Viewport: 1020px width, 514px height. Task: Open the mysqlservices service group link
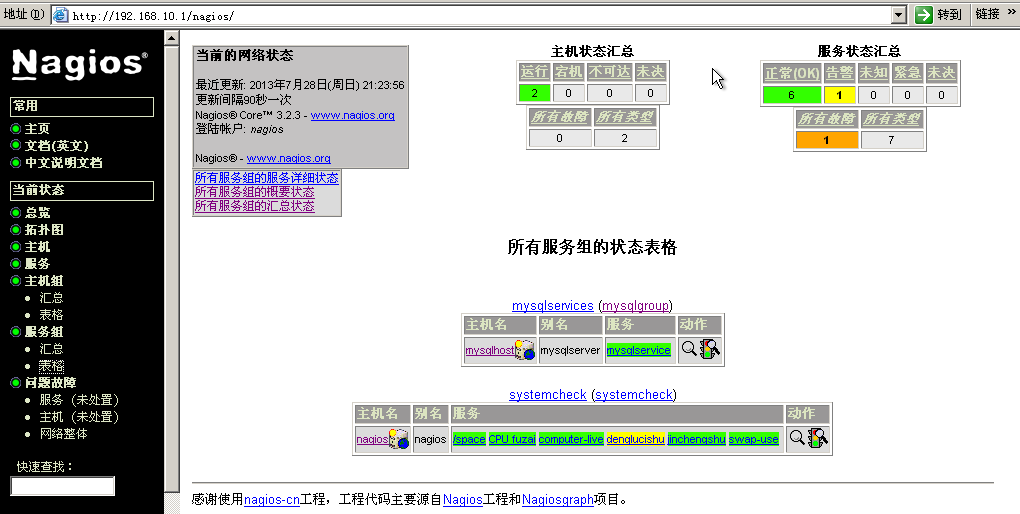(x=553, y=306)
